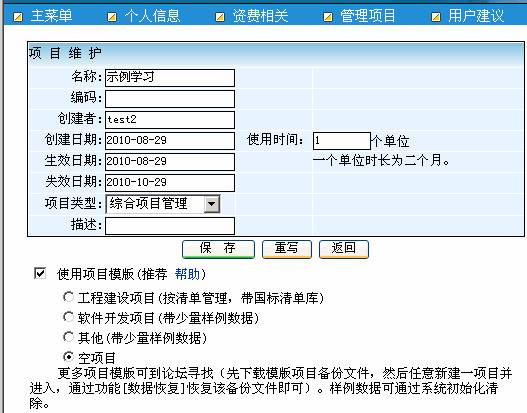
Task: Focus the 编码 input field
Action: 170,99
